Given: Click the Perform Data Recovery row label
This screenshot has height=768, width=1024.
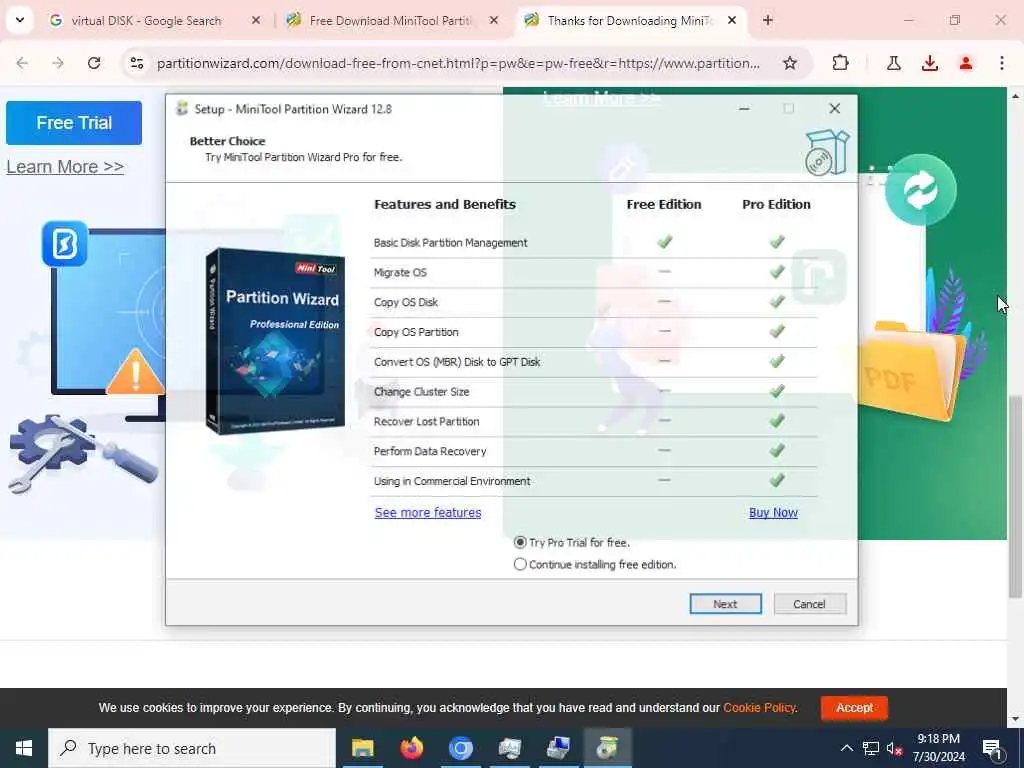Looking at the screenshot, I should coord(430,451).
